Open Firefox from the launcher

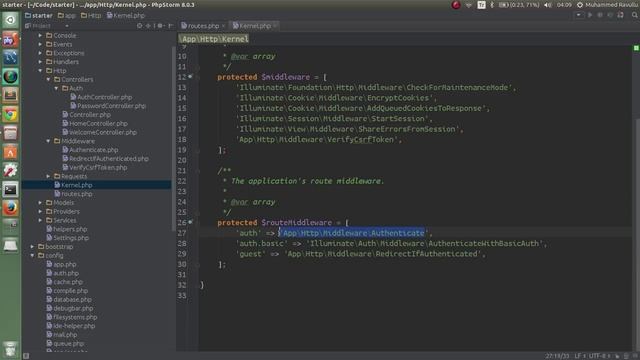coord(10,209)
